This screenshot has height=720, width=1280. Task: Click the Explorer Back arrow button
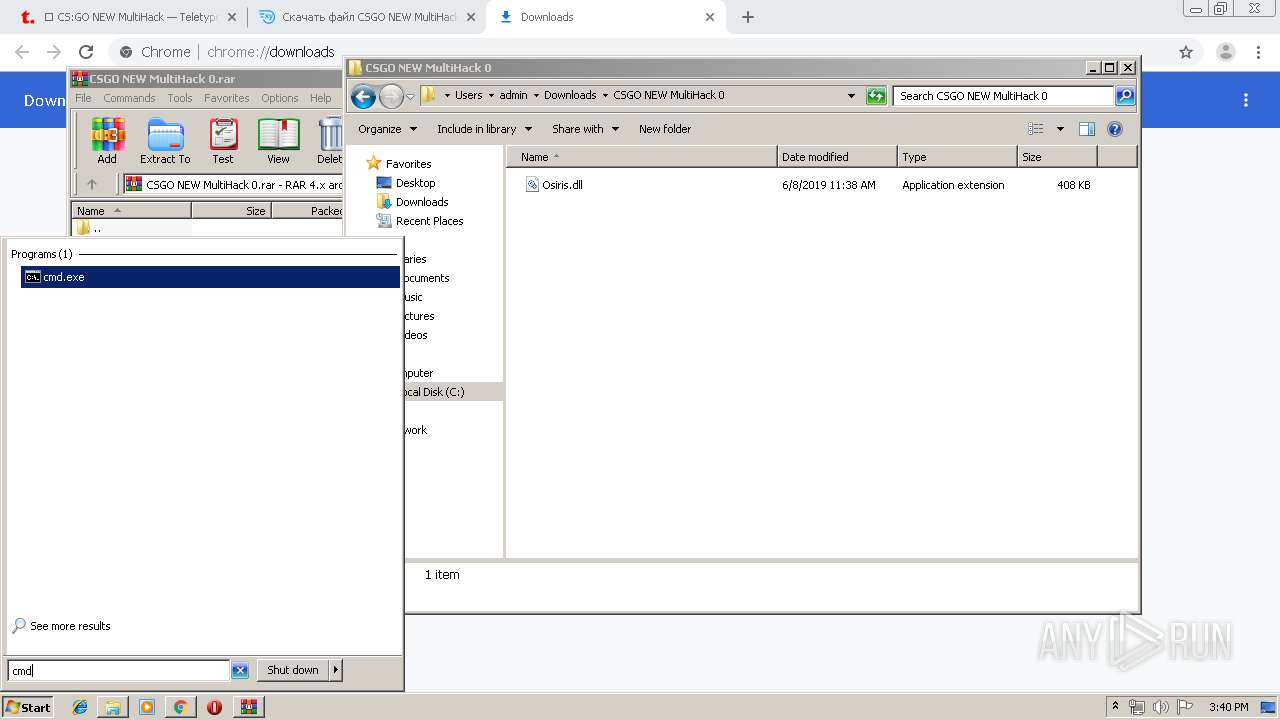point(363,96)
